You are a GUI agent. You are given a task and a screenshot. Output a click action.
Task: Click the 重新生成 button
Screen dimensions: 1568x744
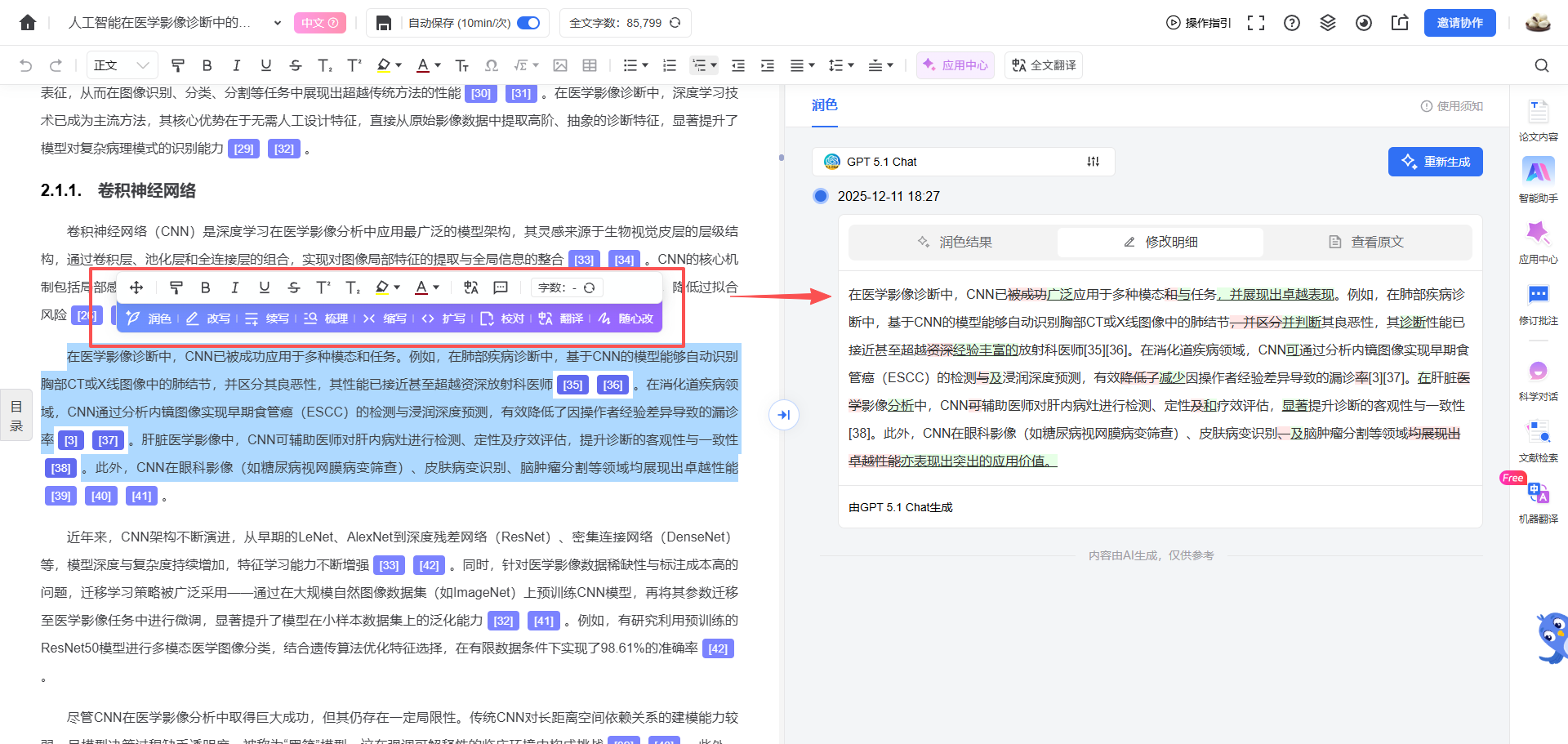tap(1436, 162)
